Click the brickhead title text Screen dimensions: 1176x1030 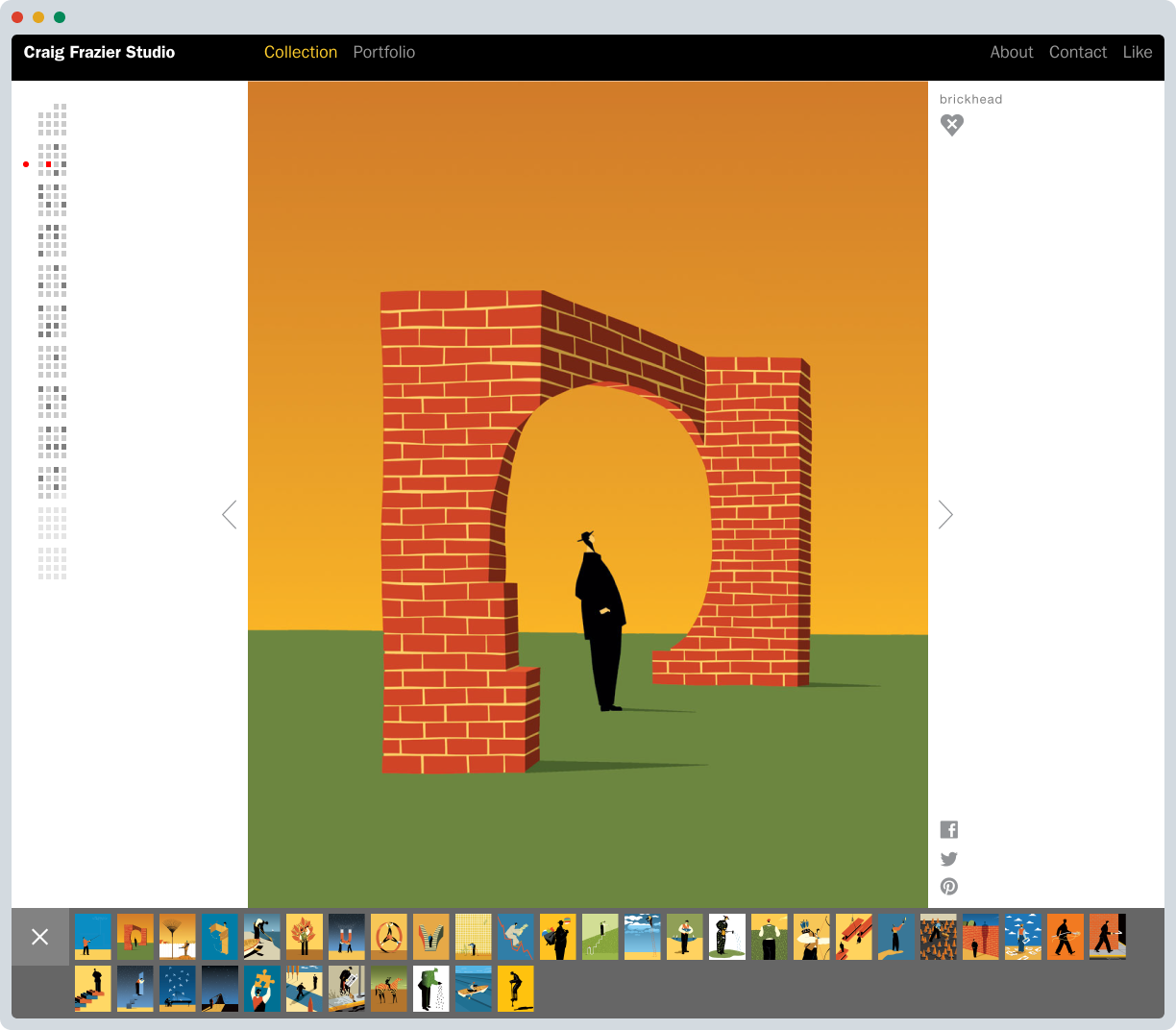click(970, 99)
